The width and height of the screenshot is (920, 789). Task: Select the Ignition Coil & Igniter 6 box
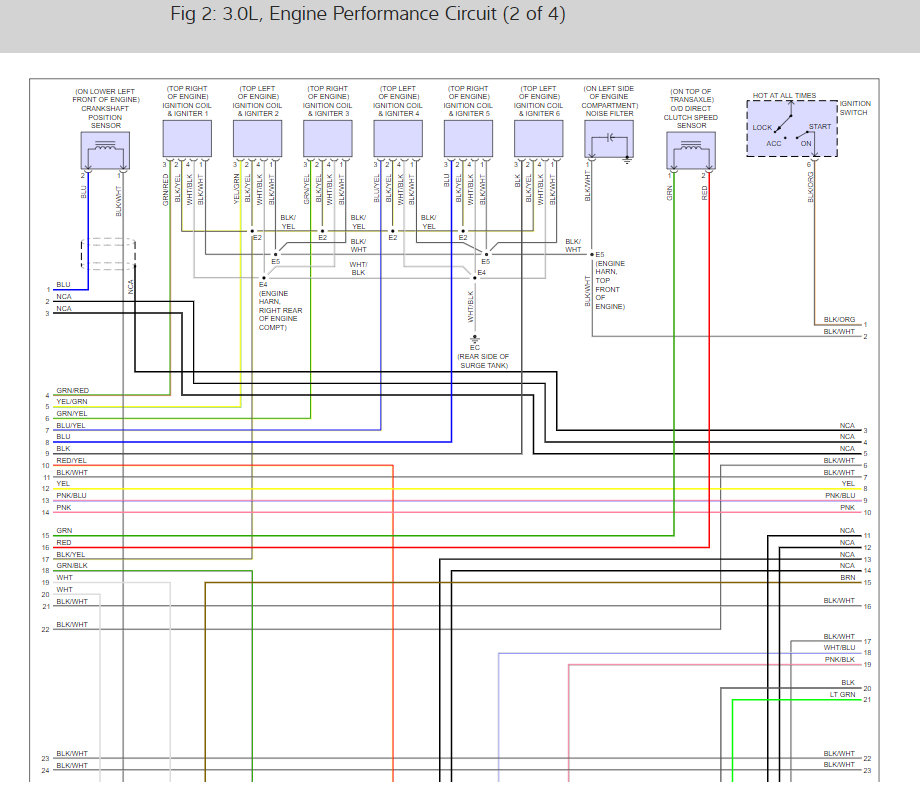539,139
